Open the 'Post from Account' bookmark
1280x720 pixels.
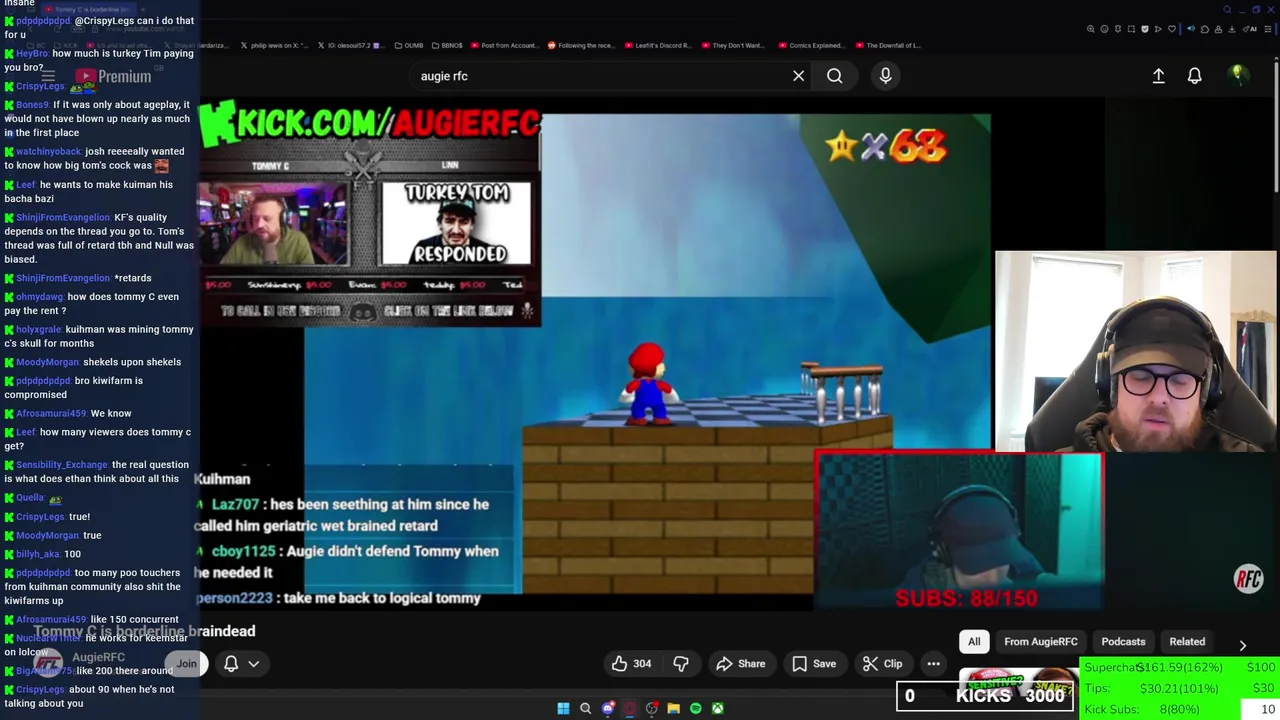tap(504, 45)
